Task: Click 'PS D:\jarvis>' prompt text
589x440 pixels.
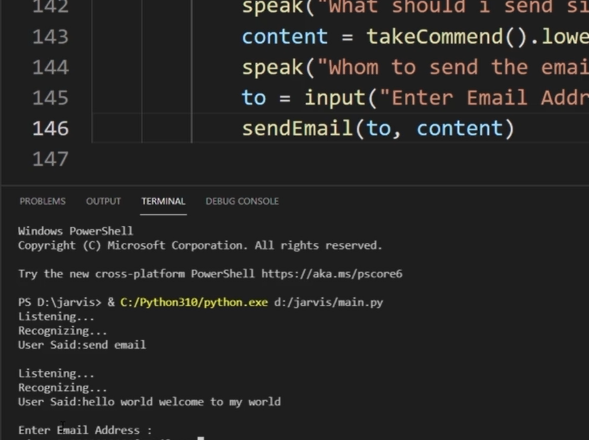Action: (60, 302)
